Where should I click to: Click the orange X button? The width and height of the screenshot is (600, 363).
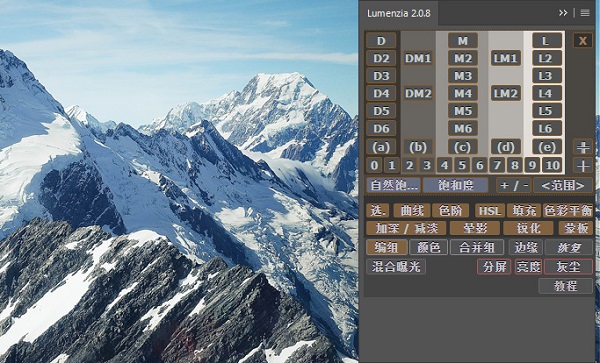point(582,41)
